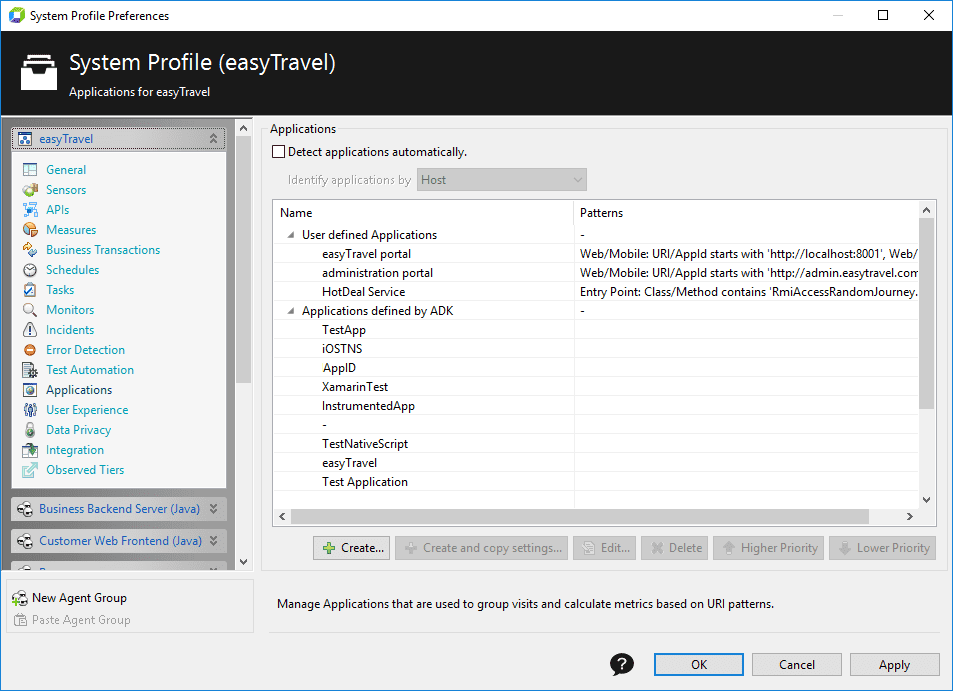Collapse the User defined Applications tree node

tap(291, 235)
